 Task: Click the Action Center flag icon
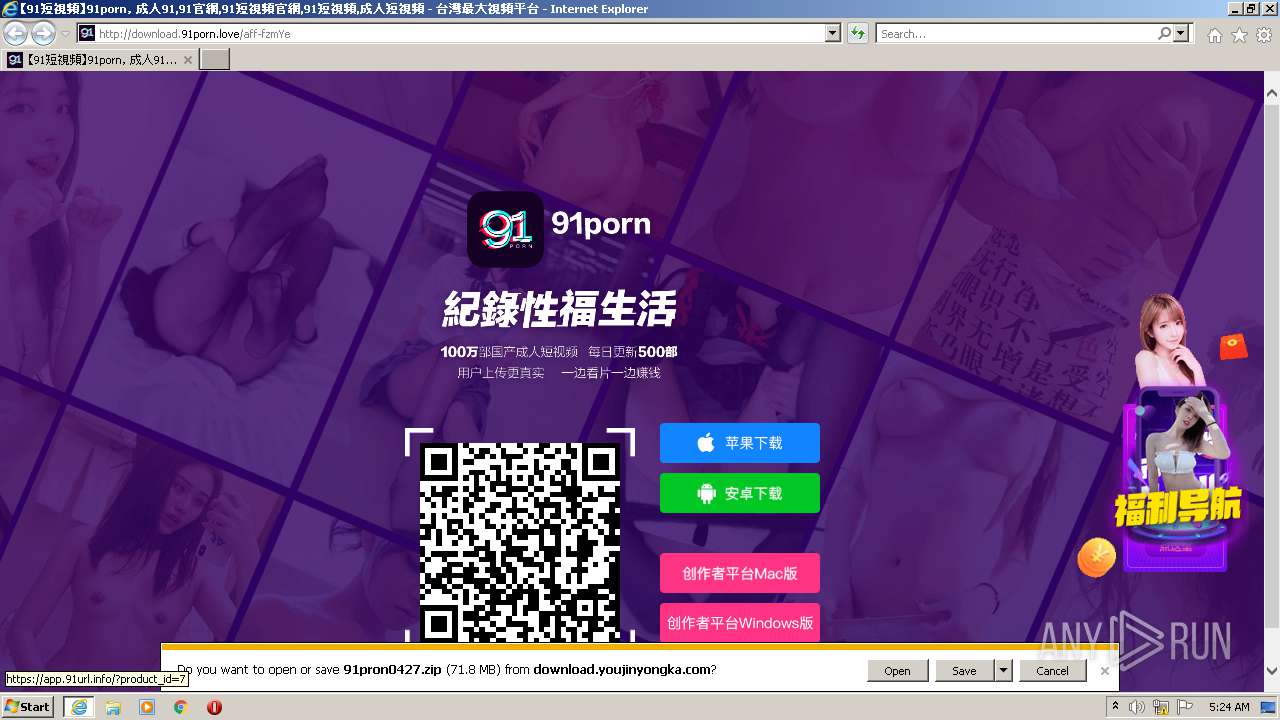pyautogui.click(x=1185, y=707)
